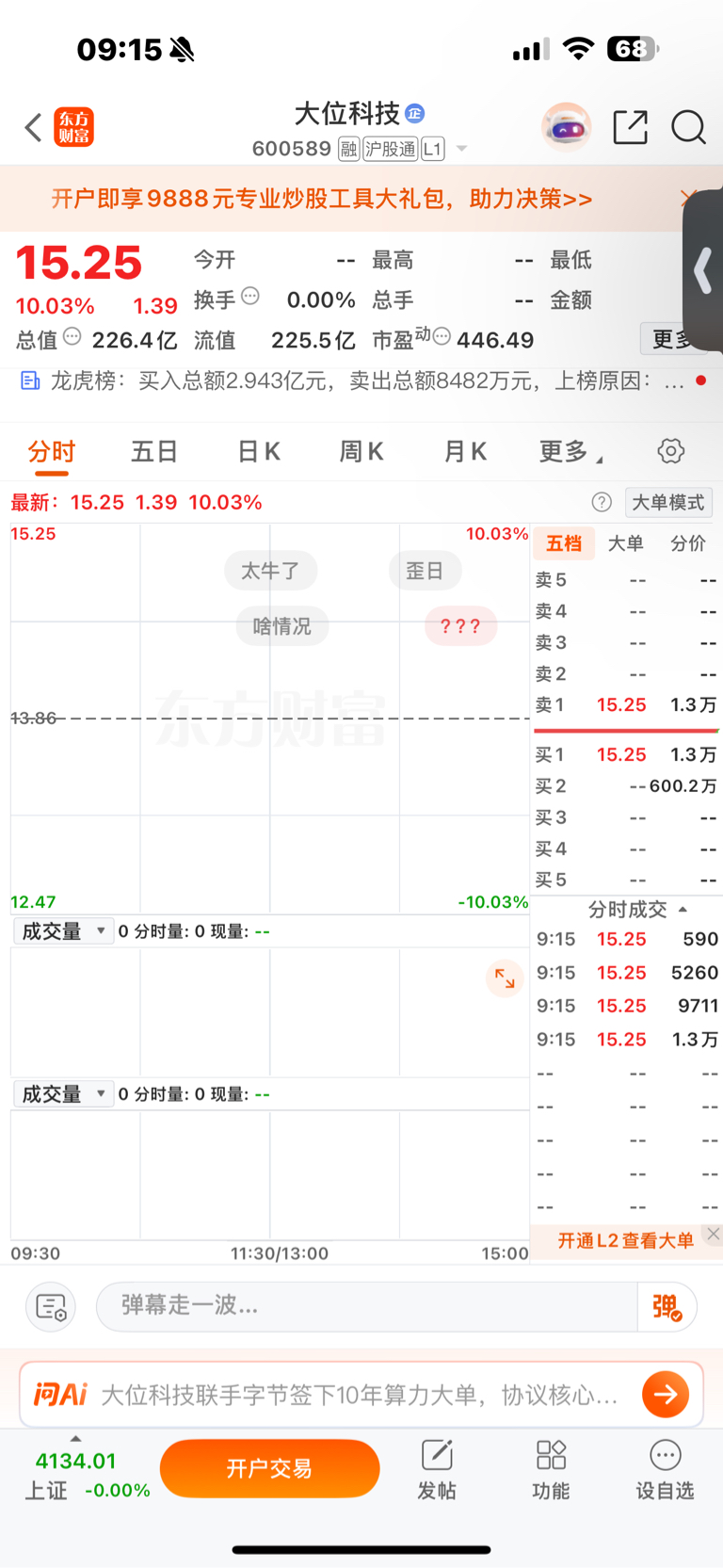The width and height of the screenshot is (723, 1568).
Task: Close the 开通L2 banner
Action: 713,1234
